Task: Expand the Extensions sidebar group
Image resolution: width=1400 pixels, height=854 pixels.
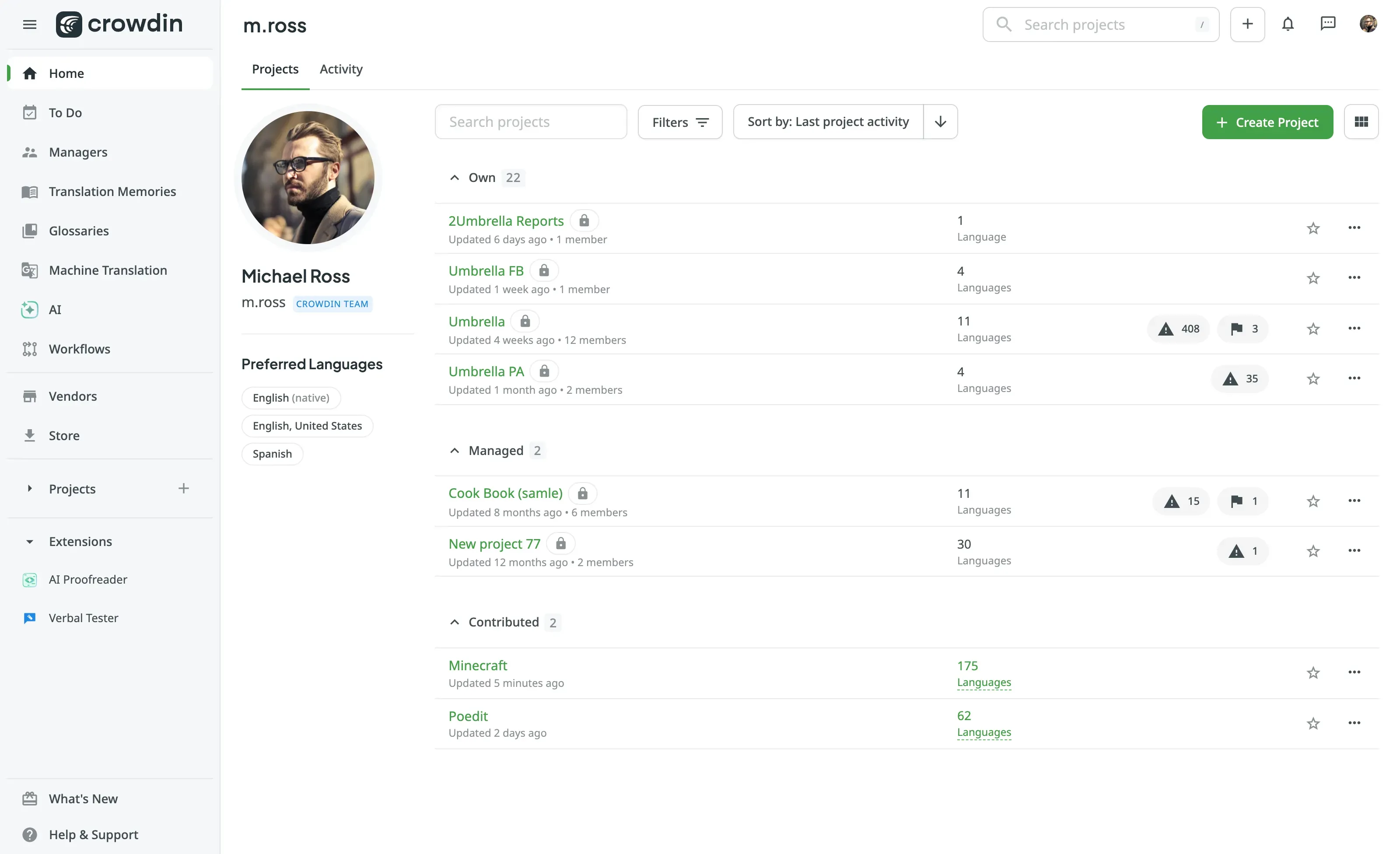Action: (30, 542)
